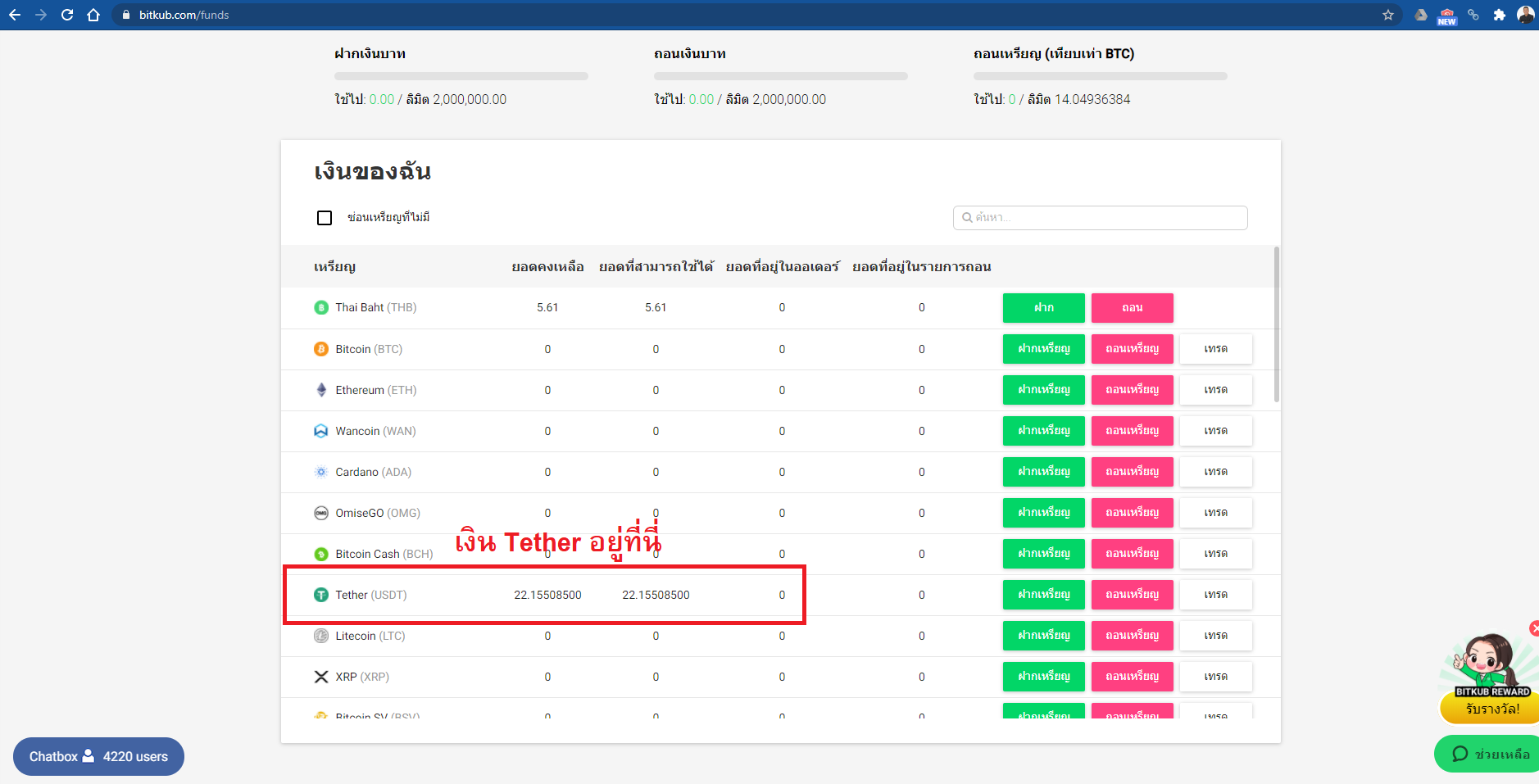
Task: Click the Cardano logo icon
Action: 321,472
